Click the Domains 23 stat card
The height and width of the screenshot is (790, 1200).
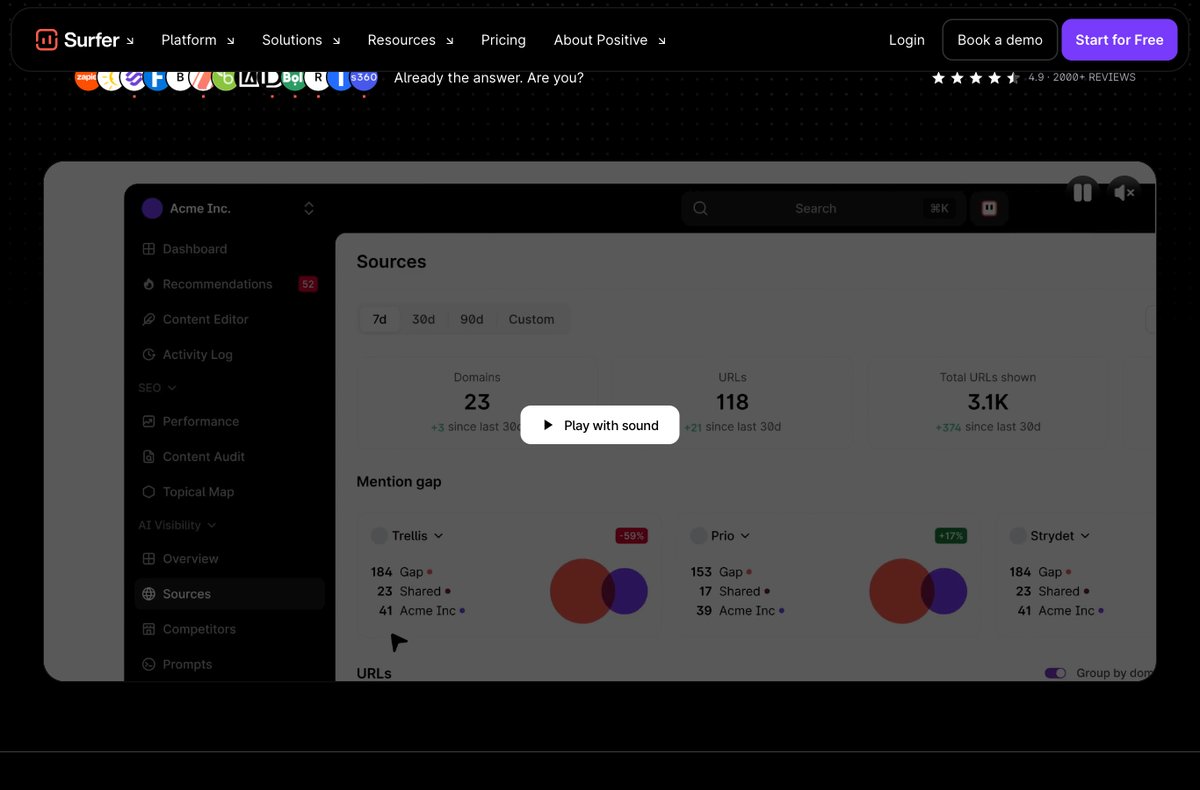pyautogui.click(x=477, y=403)
